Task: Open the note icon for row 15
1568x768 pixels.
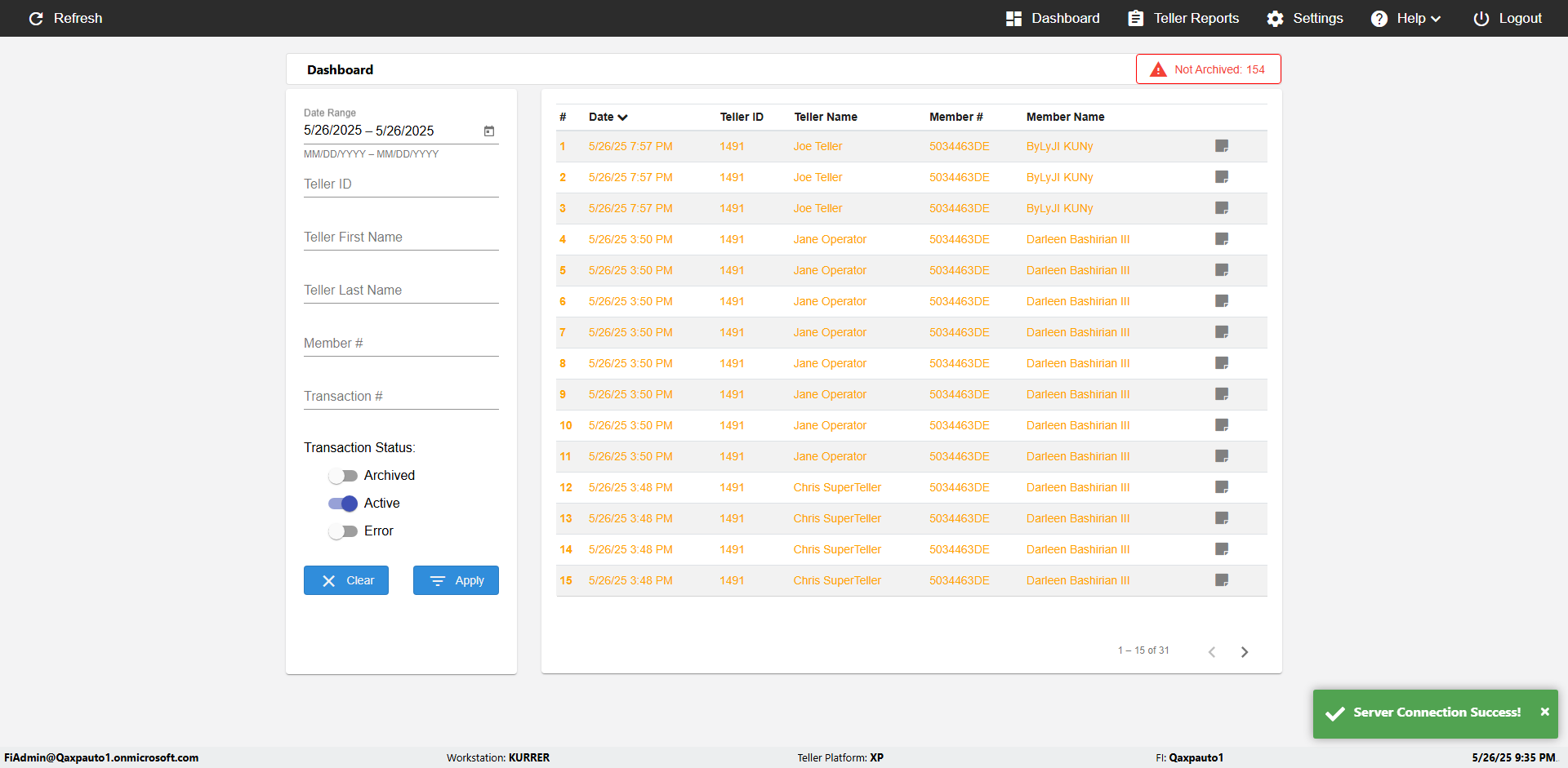Action: pyautogui.click(x=1222, y=580)
